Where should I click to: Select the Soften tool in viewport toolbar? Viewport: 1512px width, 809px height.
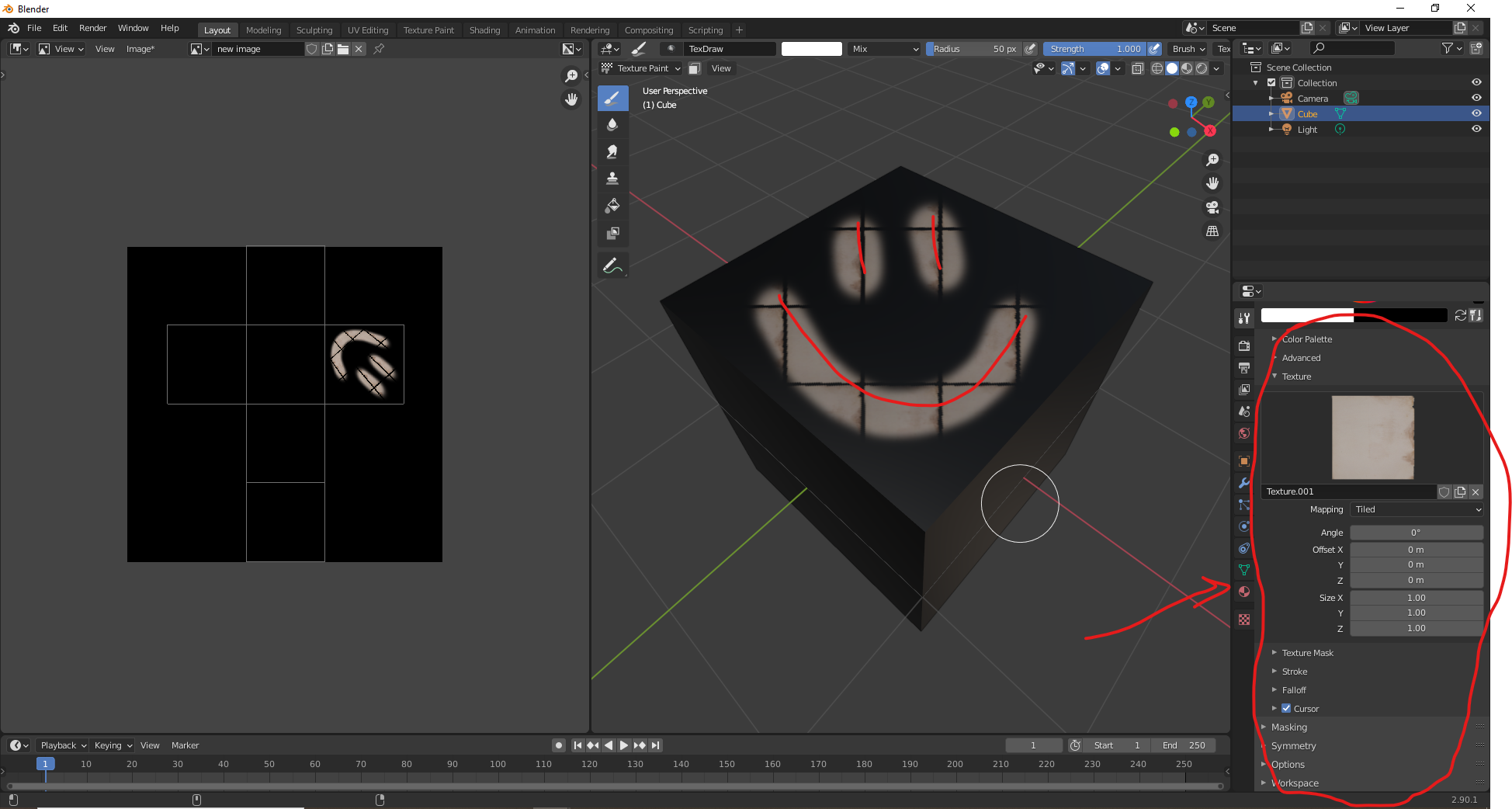coord(612,125)
